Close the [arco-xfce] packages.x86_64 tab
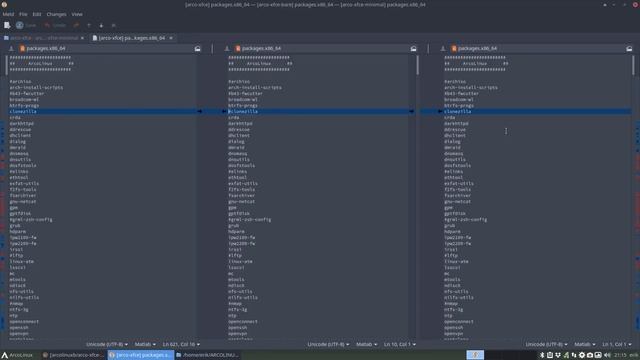 point(171,38)
